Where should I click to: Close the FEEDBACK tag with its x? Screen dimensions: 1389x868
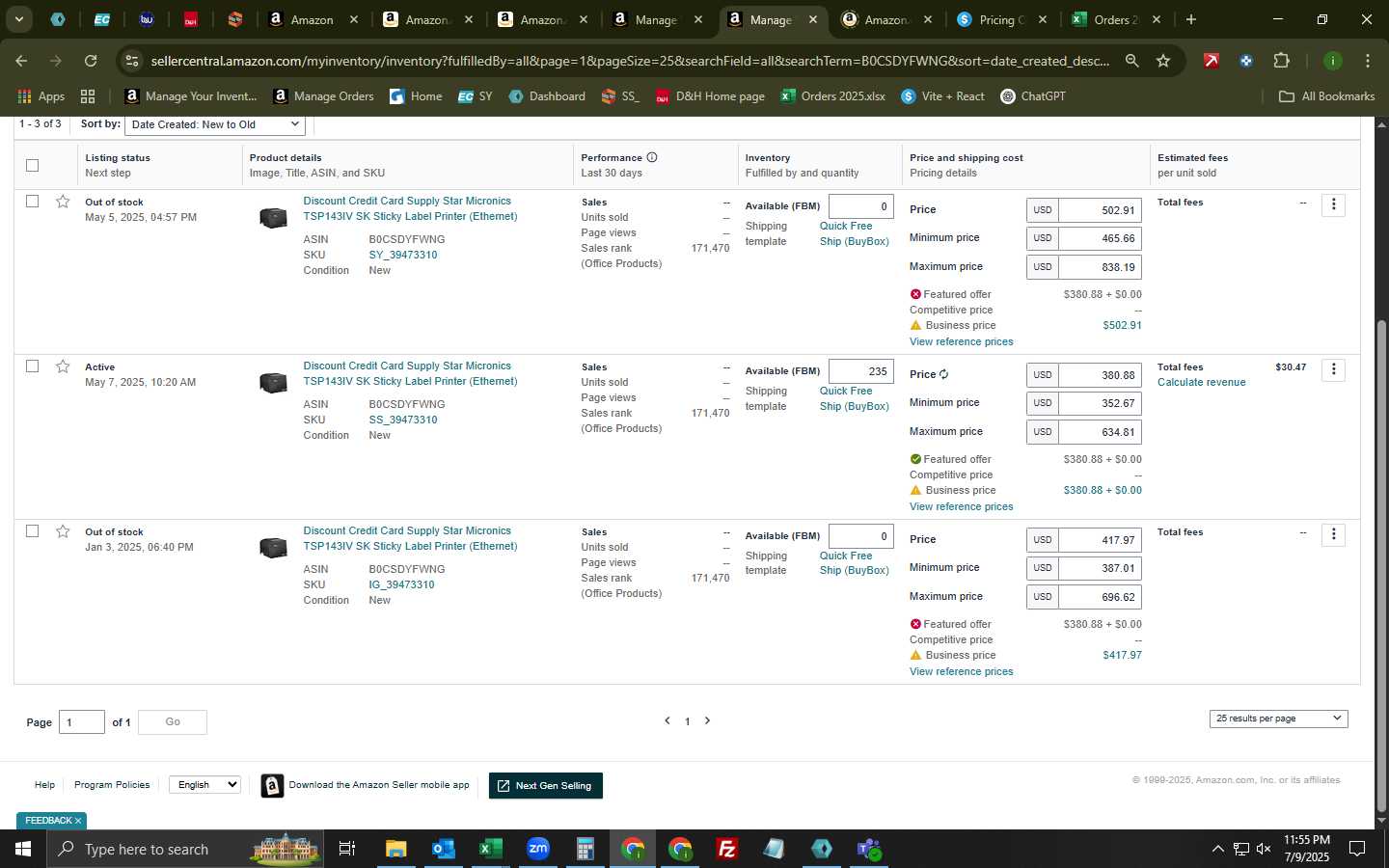click(x=78, y=821)
